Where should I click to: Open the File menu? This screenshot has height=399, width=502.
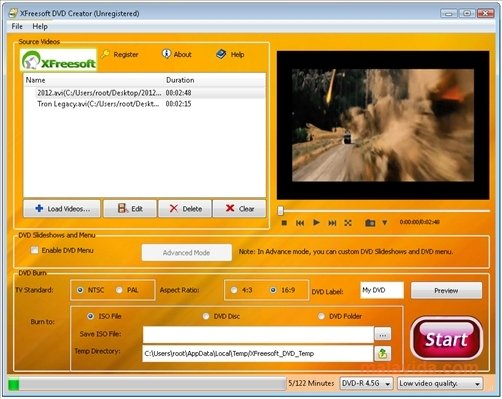[17, 26]
